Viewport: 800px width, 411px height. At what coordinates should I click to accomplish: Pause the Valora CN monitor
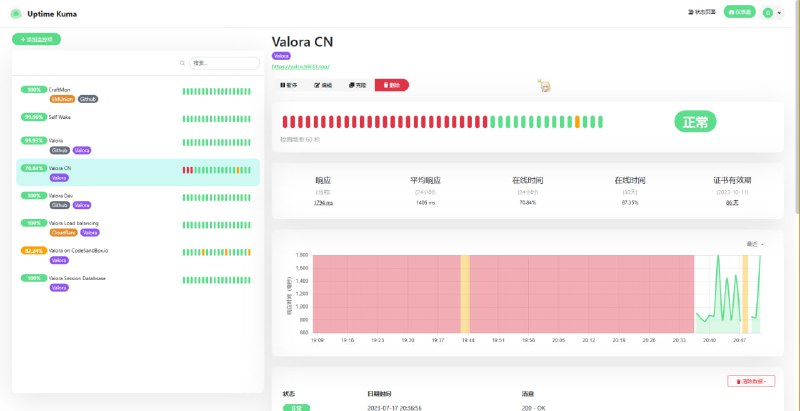click(289, 85)
